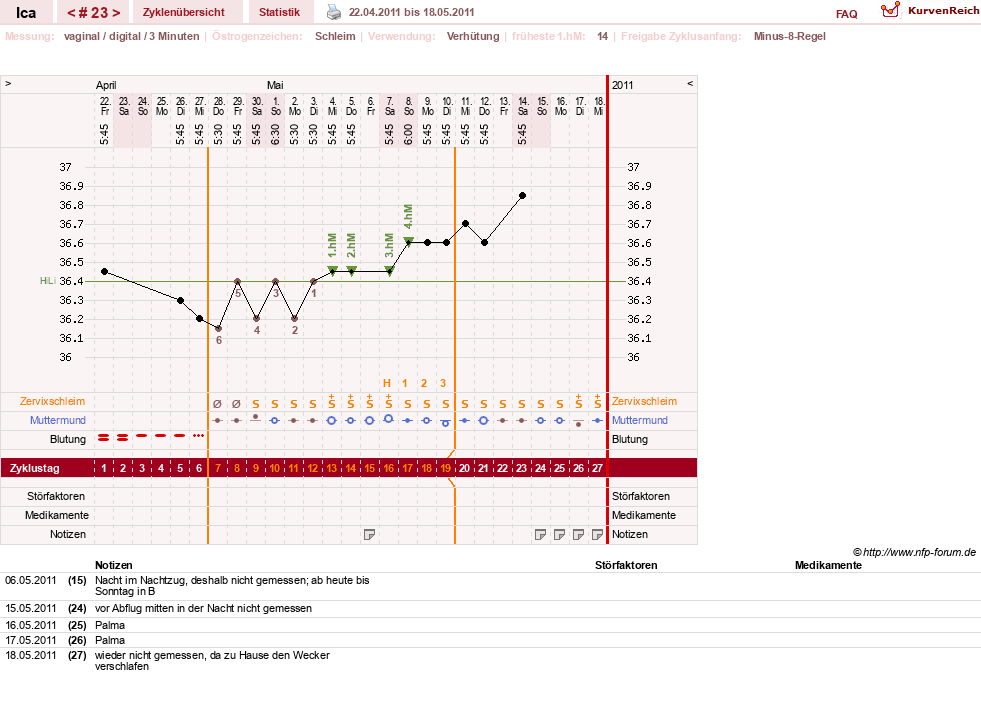981x712 pixels.
Task: Click the mucus peak marker H
Action: point(387,383)
